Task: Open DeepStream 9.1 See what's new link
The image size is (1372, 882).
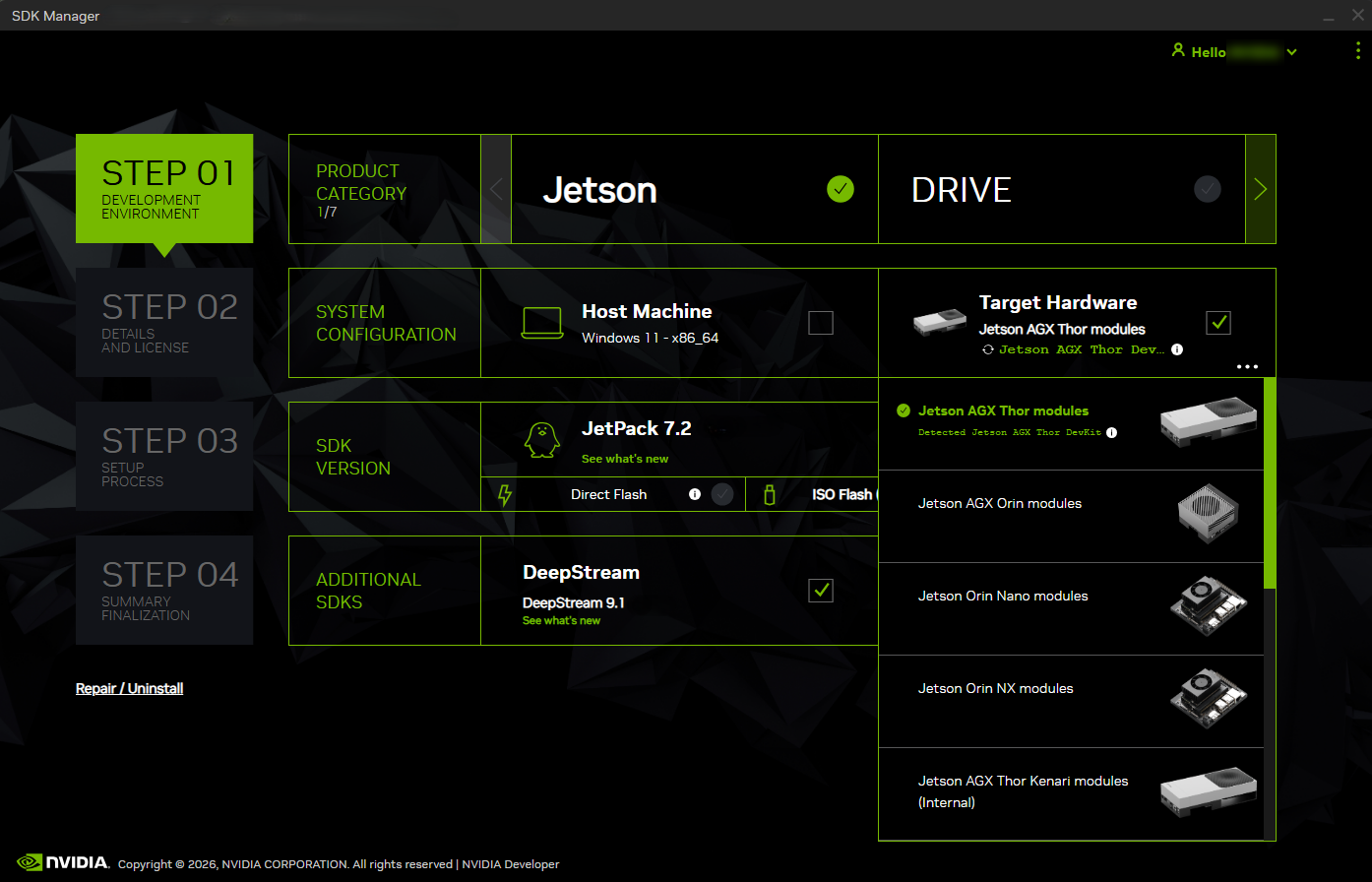Action: (x=561, y=621)
